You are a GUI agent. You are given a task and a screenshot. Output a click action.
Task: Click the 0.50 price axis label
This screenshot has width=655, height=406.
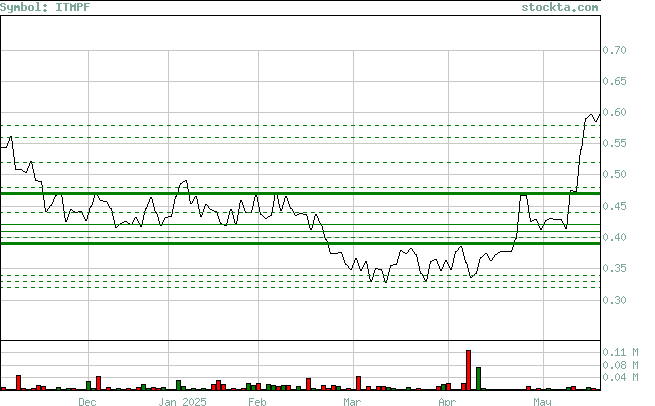point(614,174)
